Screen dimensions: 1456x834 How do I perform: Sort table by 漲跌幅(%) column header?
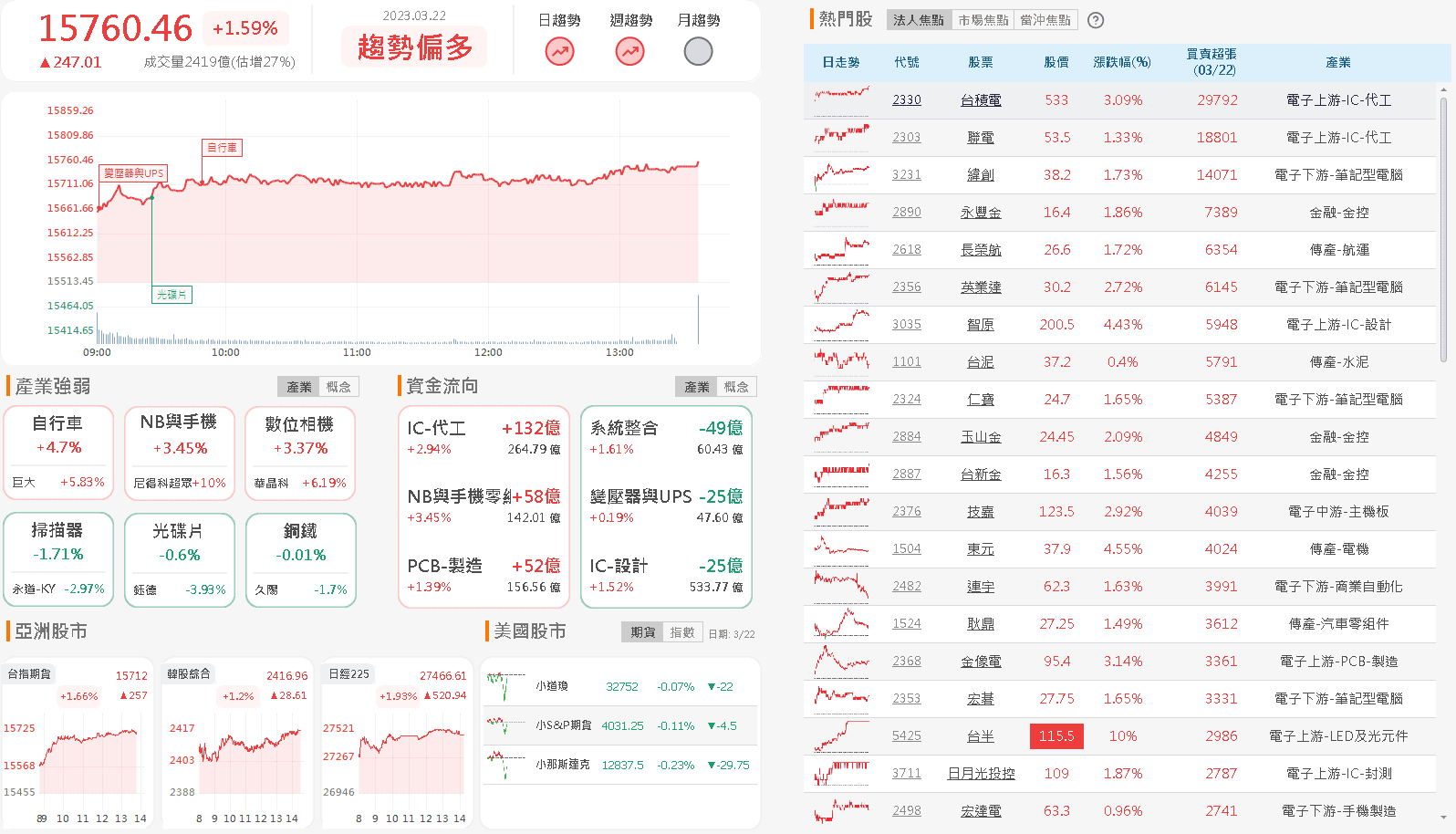click(x=1122, y=62)
